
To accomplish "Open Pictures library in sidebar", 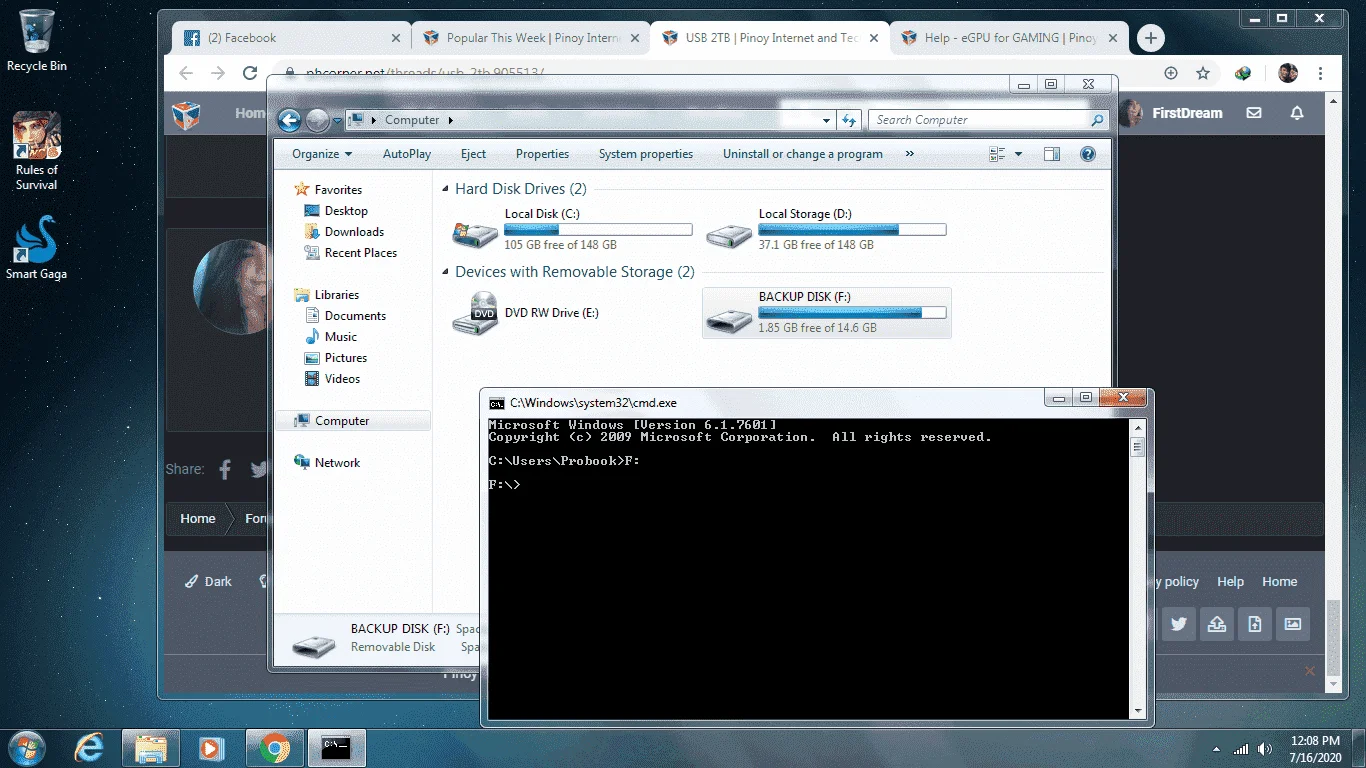I will click(335, 358).
